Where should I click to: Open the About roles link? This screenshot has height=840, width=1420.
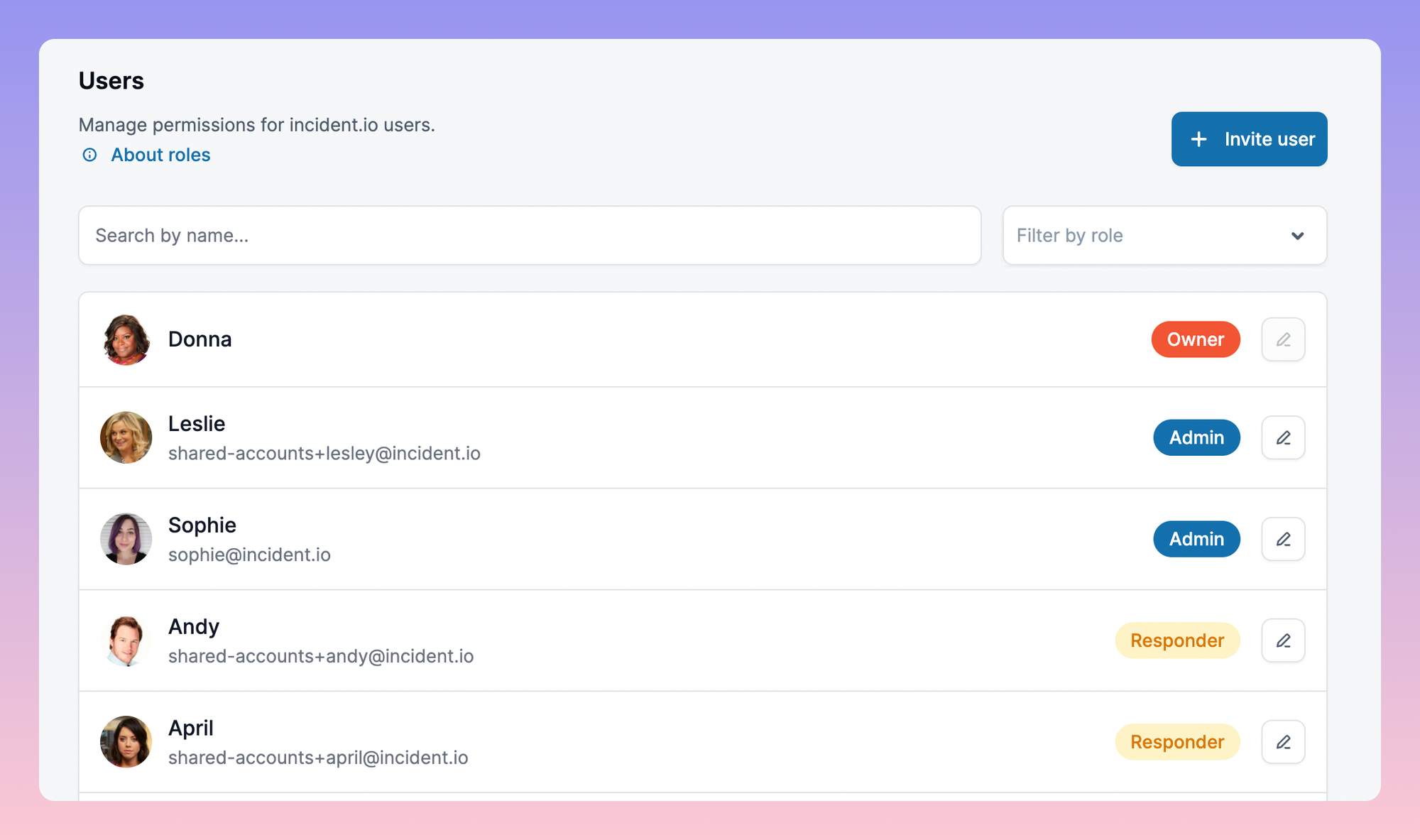[160, 155]
